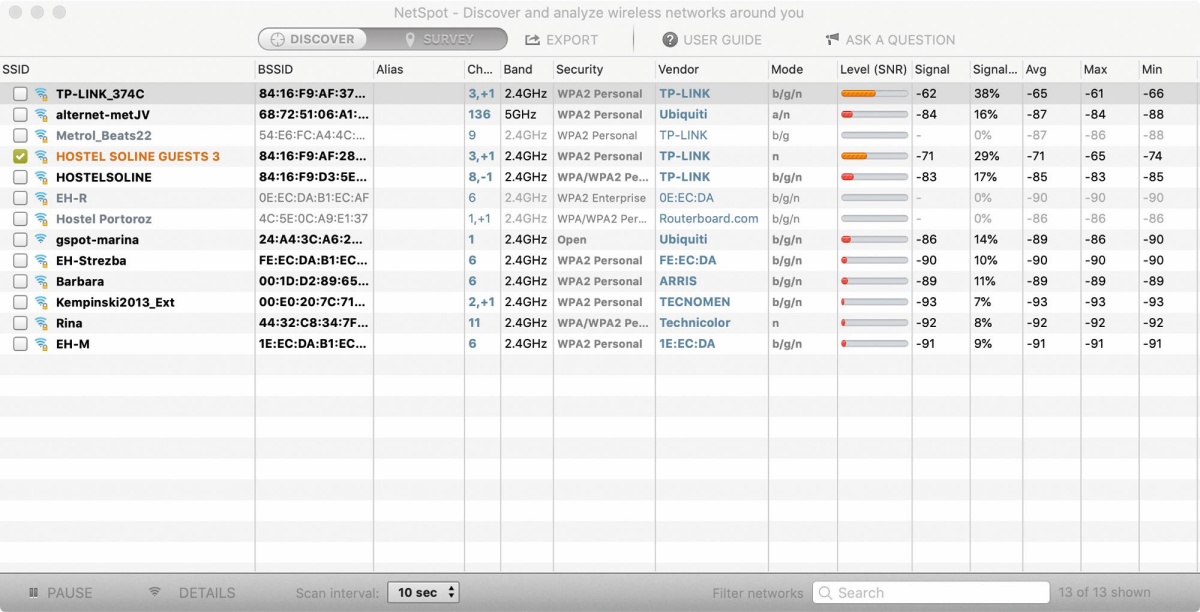Click the Technicolor vendor cell
This screenshot has height=612, width=1200.
click(x=695, y=323)
